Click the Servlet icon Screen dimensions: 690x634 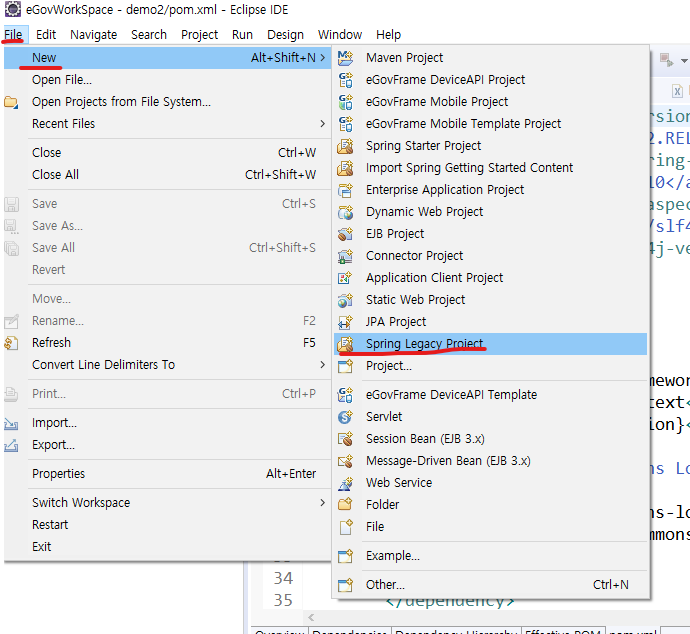tap(345, 417)
